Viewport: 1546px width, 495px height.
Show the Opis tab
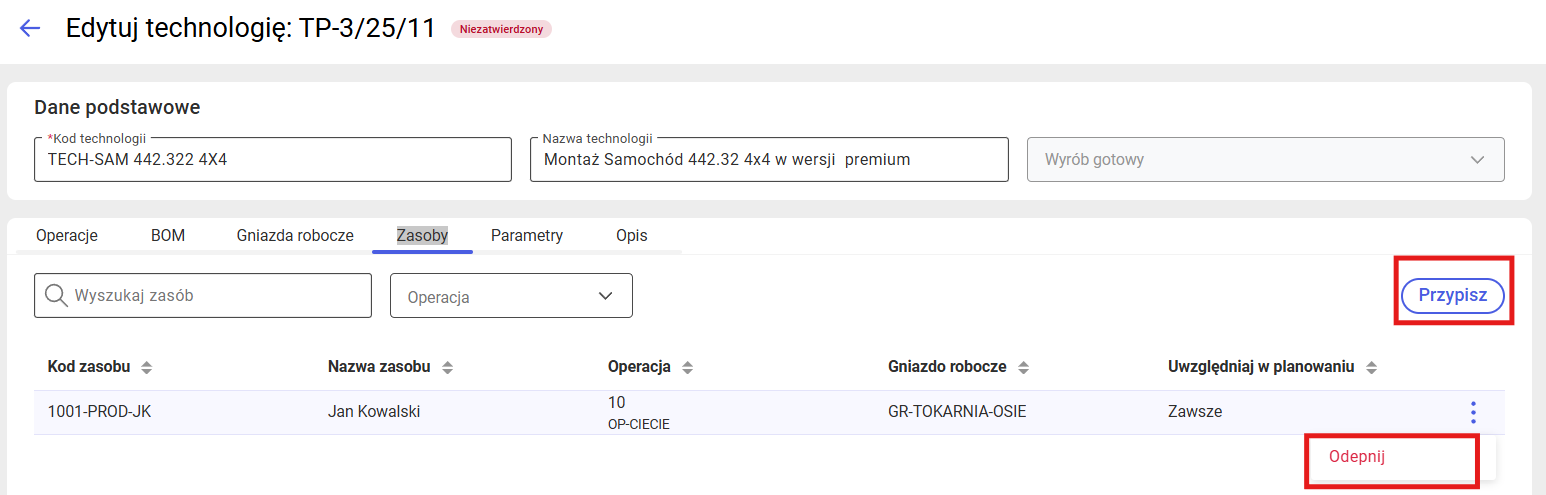point(632,236)
